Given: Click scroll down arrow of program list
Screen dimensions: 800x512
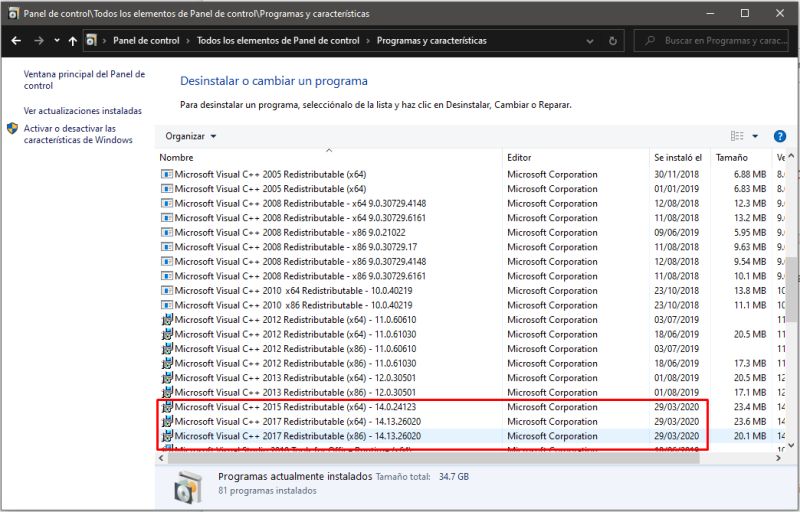Looking at the screenshot, I should click(x=791, y=445).
